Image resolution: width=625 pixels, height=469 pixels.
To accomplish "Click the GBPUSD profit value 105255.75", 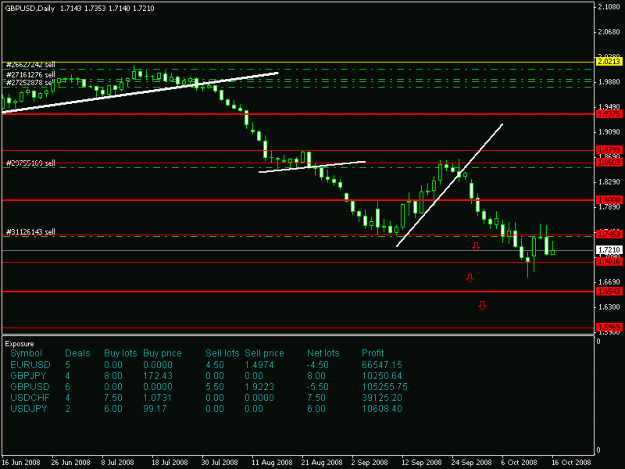I will (385, 387).
